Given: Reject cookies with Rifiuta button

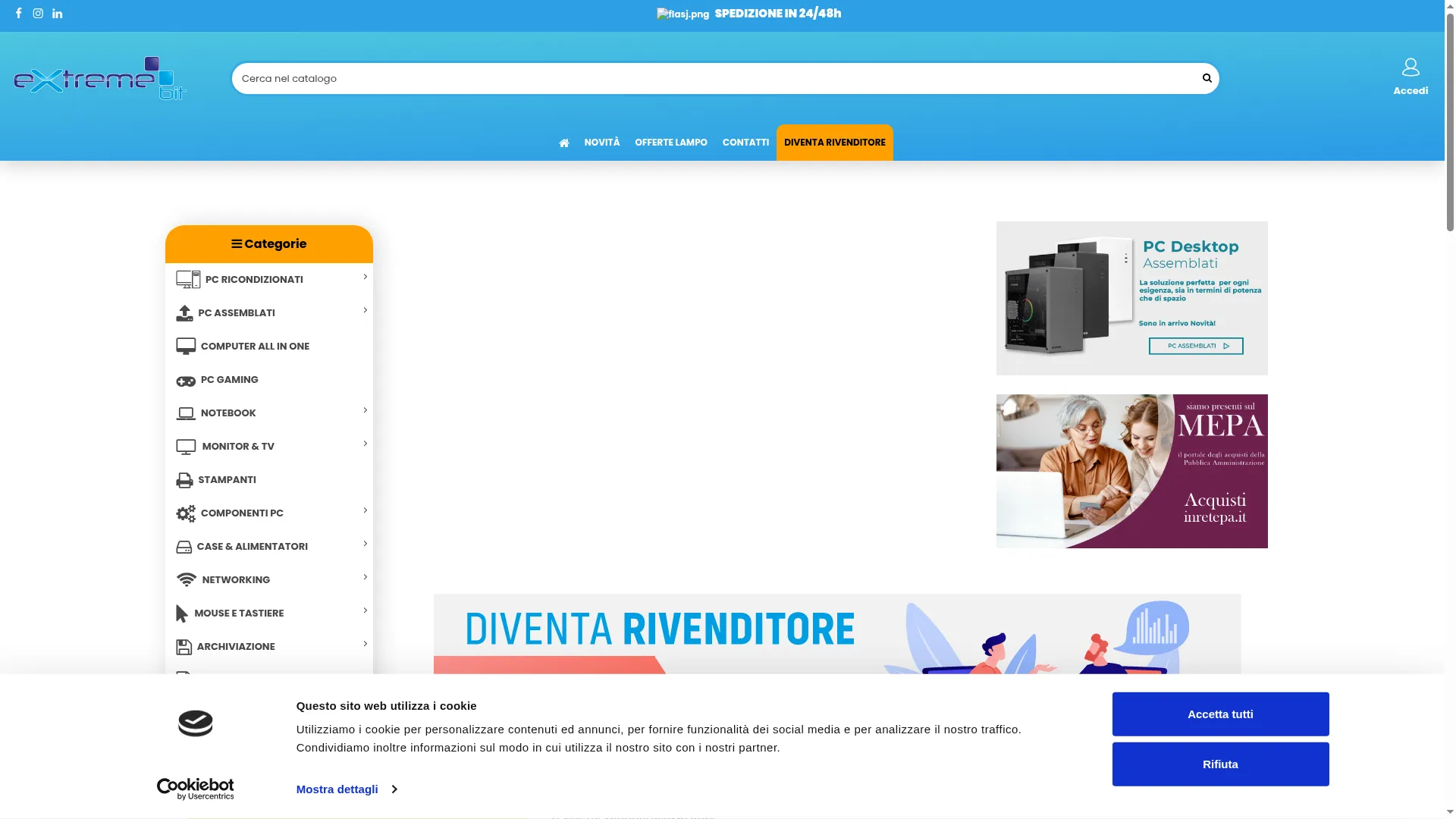Looking at the screenshot, I should [1220, 764].
